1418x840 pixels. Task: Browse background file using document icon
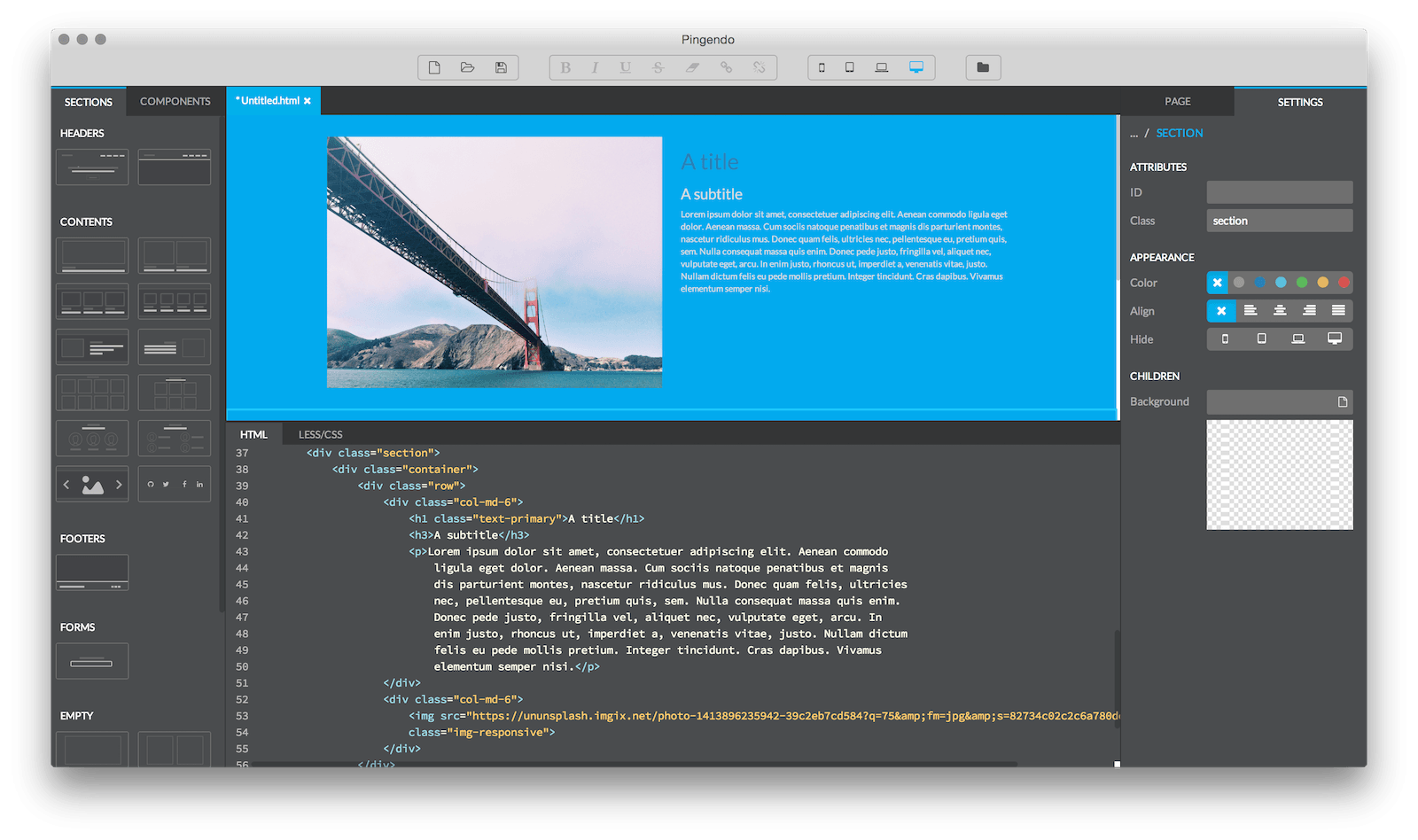(1343, 402)
